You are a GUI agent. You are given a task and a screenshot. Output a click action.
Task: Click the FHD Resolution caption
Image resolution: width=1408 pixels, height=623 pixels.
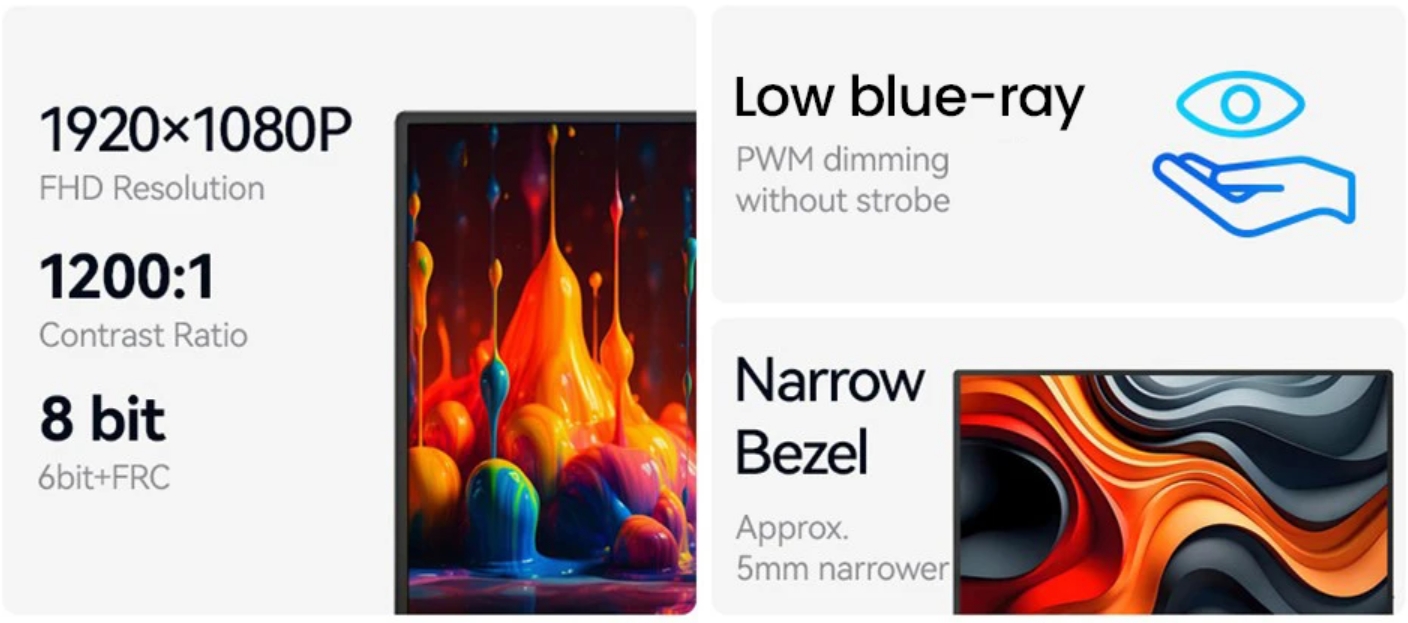click(x=152, y=188)
